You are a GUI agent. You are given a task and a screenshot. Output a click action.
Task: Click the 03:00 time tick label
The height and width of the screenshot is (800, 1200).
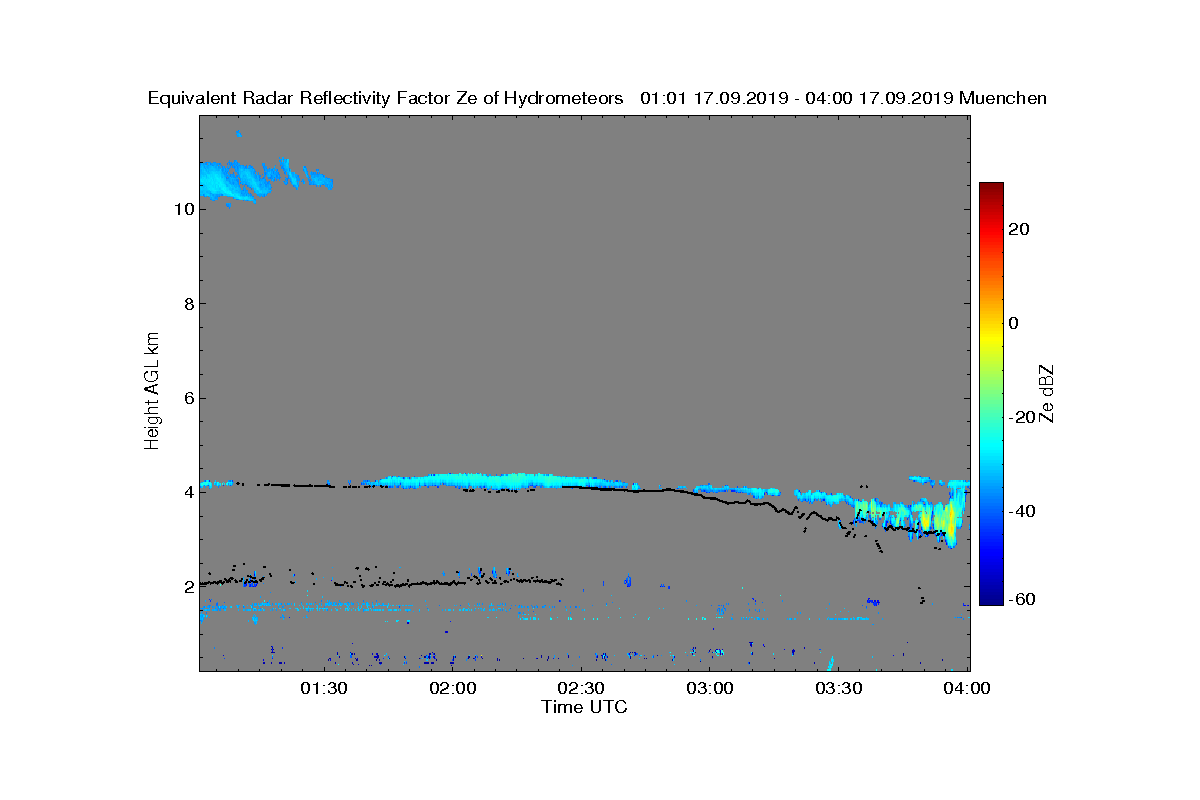point(712,688)
